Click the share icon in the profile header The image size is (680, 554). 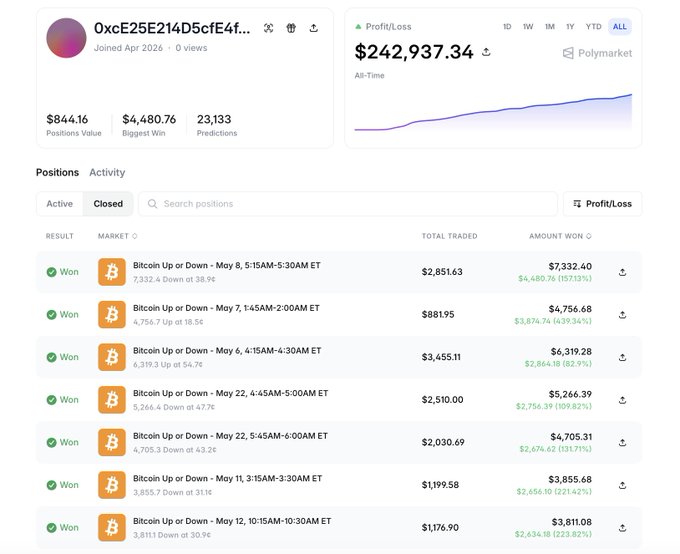[314, 28]
